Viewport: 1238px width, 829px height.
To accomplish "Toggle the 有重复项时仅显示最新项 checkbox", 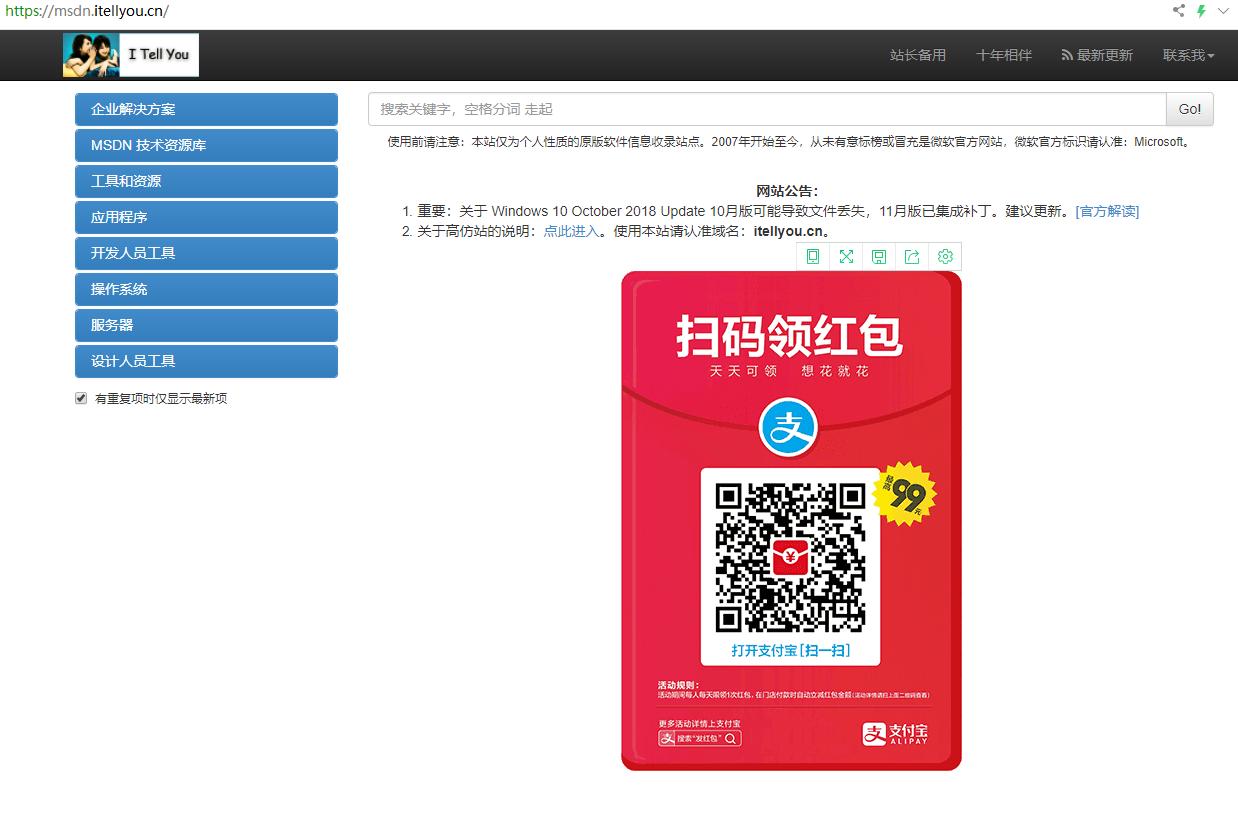I will point(80,398).
